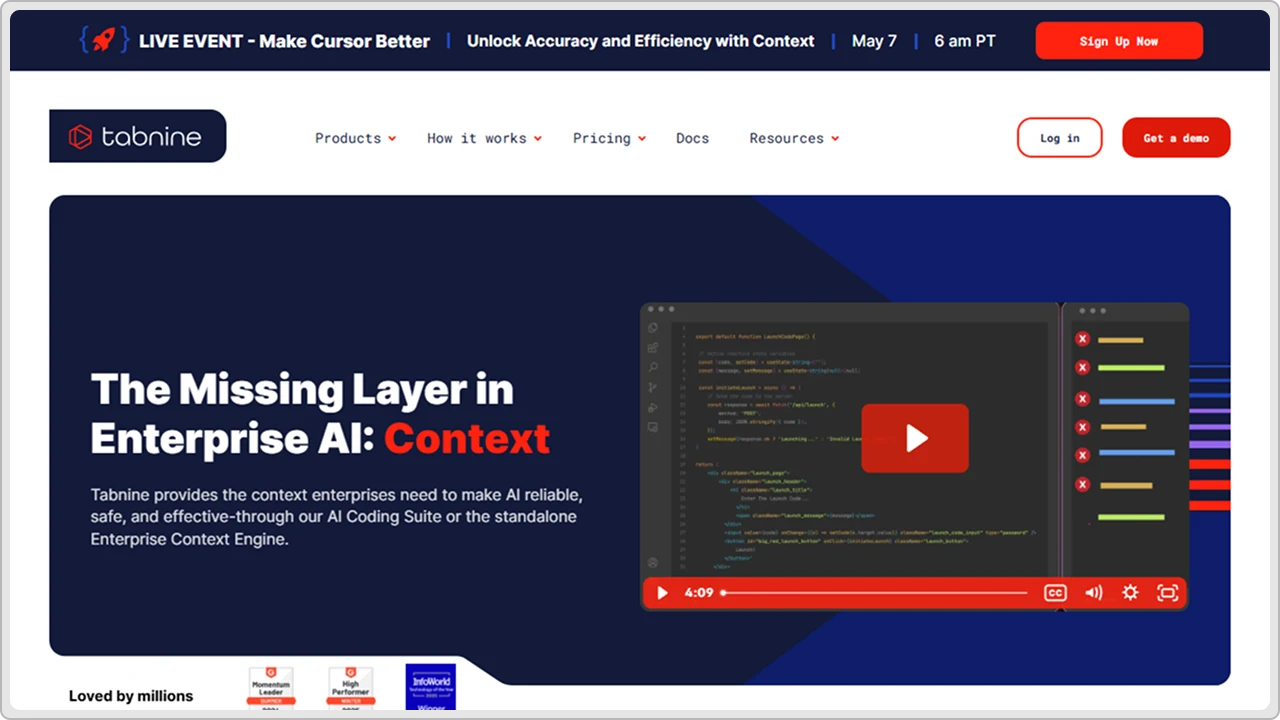The height and width of the screenshot is (720, 1280).
Task: Mute the video volume speaker icon
Action: 1094,593
